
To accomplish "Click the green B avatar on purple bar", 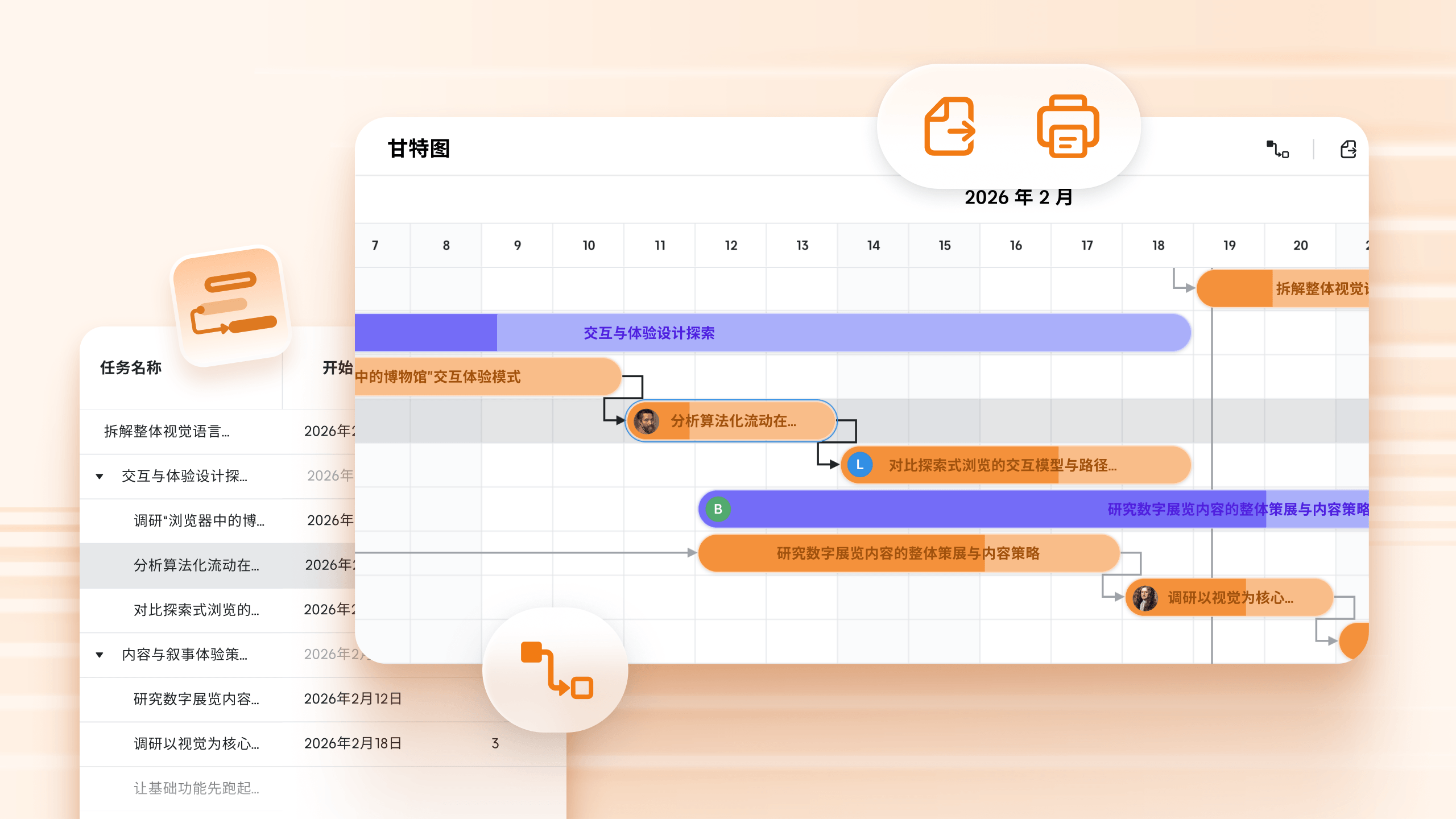I will pos(718,509).
